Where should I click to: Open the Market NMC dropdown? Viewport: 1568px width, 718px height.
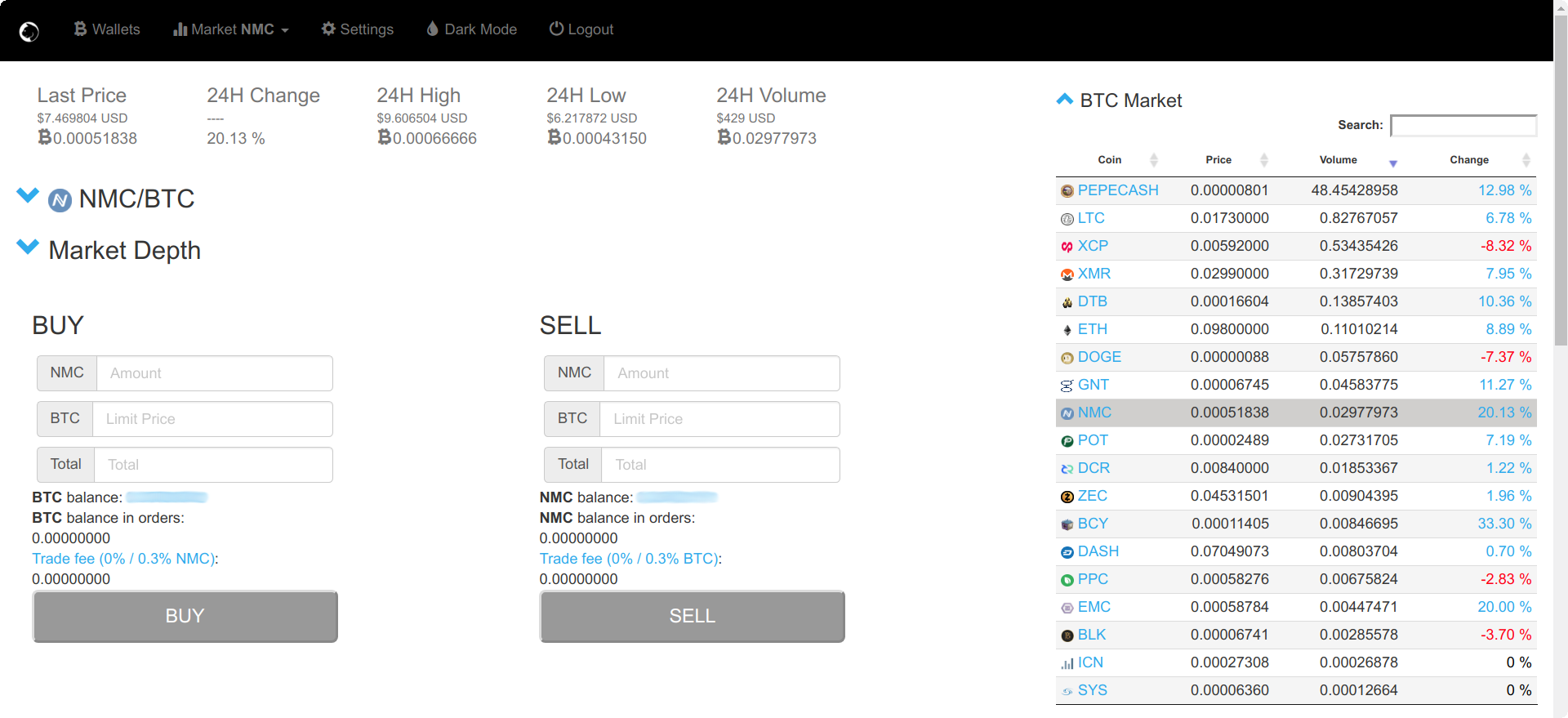click(231, 29)
